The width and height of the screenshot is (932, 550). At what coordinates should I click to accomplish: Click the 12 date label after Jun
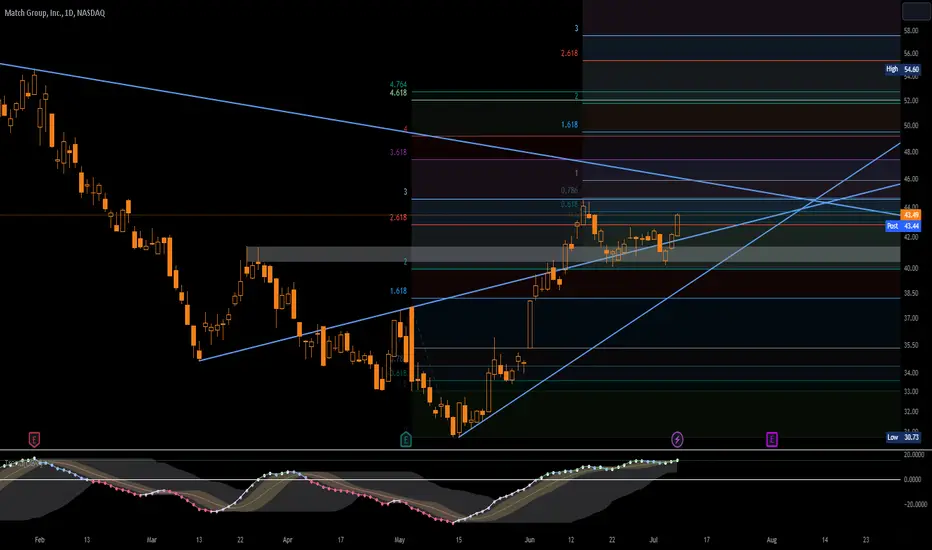571,540
